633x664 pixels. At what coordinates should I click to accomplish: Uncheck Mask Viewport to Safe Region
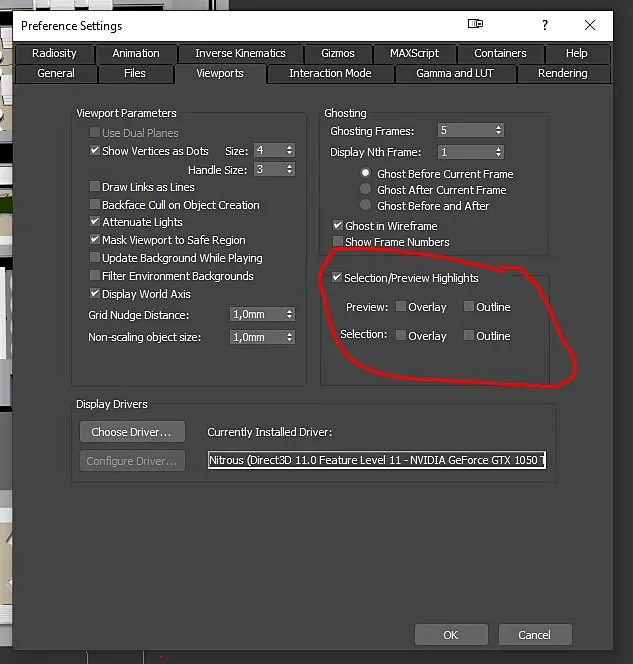(x=95, y=239)
